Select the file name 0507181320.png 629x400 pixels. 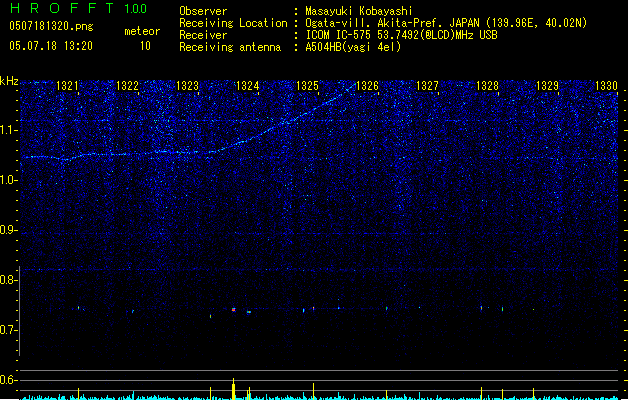click(x=51, y=26)
